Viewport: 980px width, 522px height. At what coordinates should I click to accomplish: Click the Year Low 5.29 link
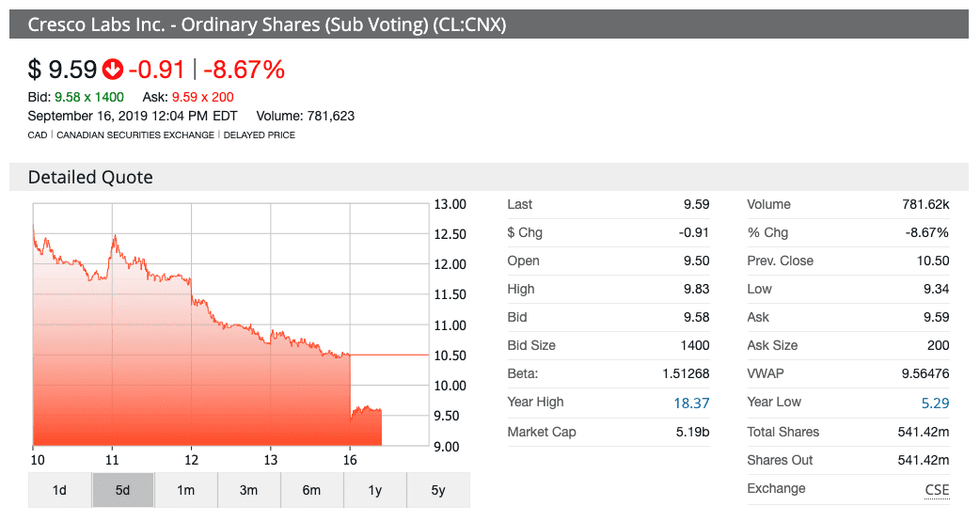(935, 402)
